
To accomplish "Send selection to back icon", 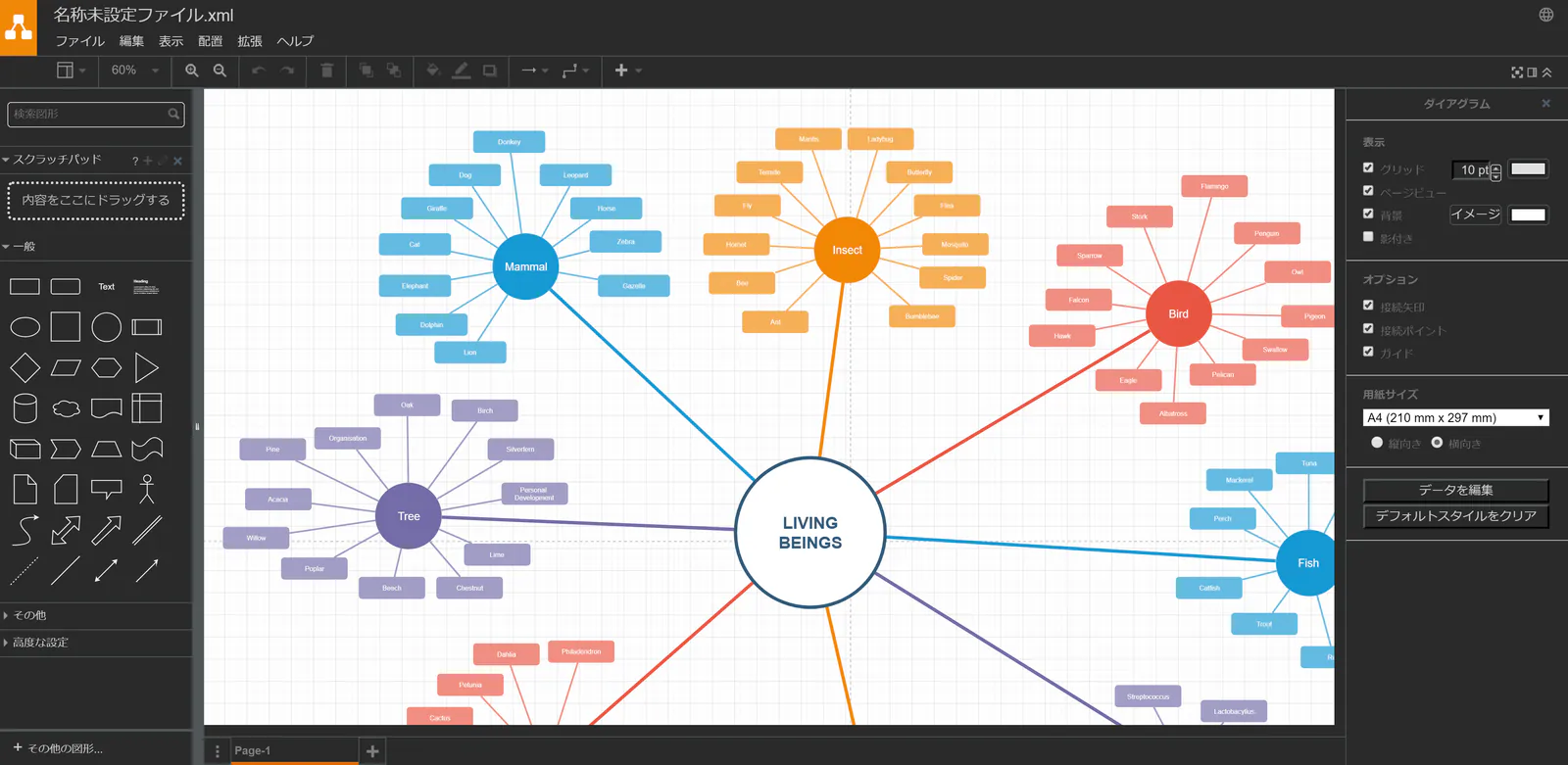I will point(394,71).
